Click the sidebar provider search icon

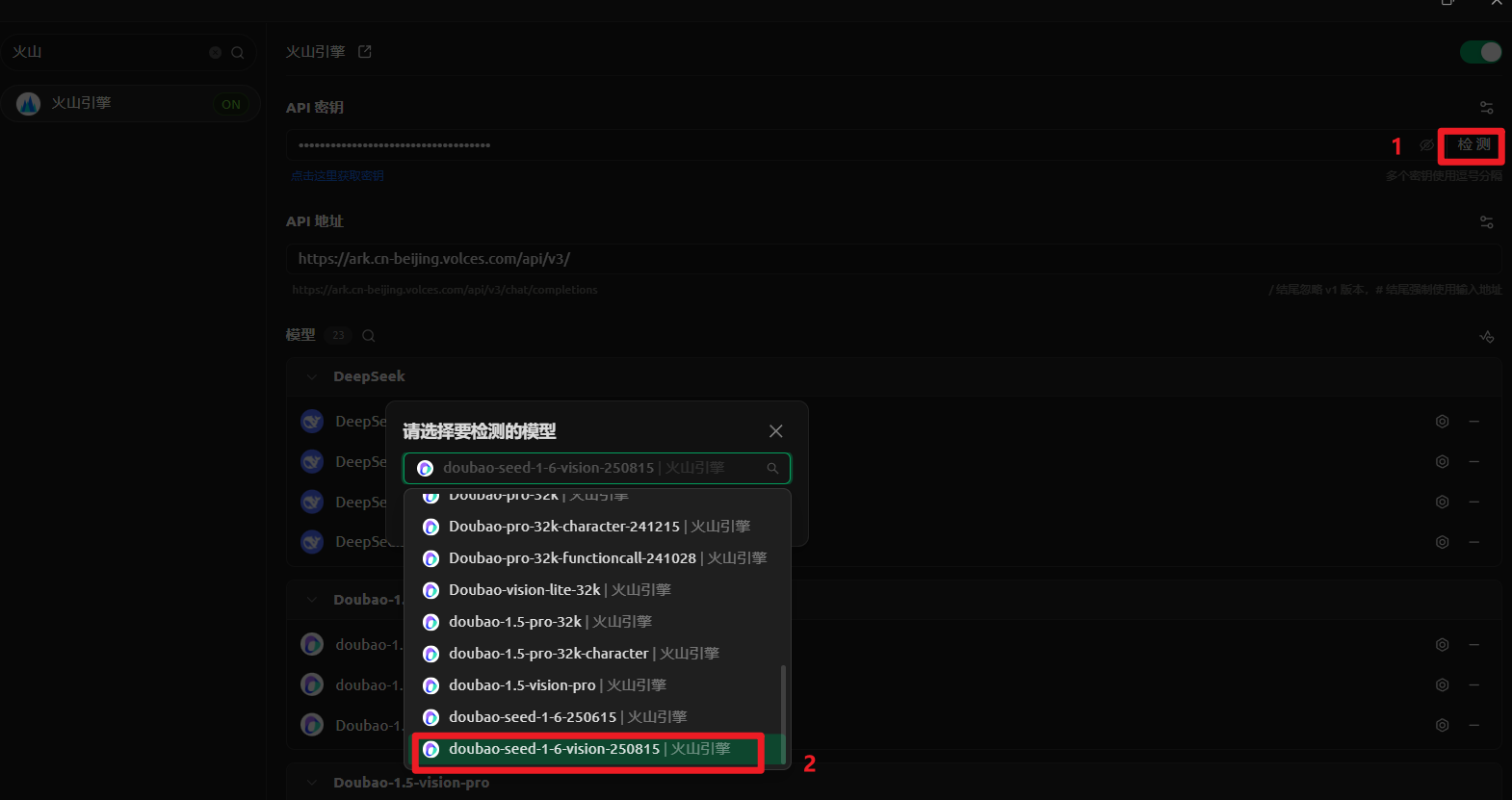[238, 53]
